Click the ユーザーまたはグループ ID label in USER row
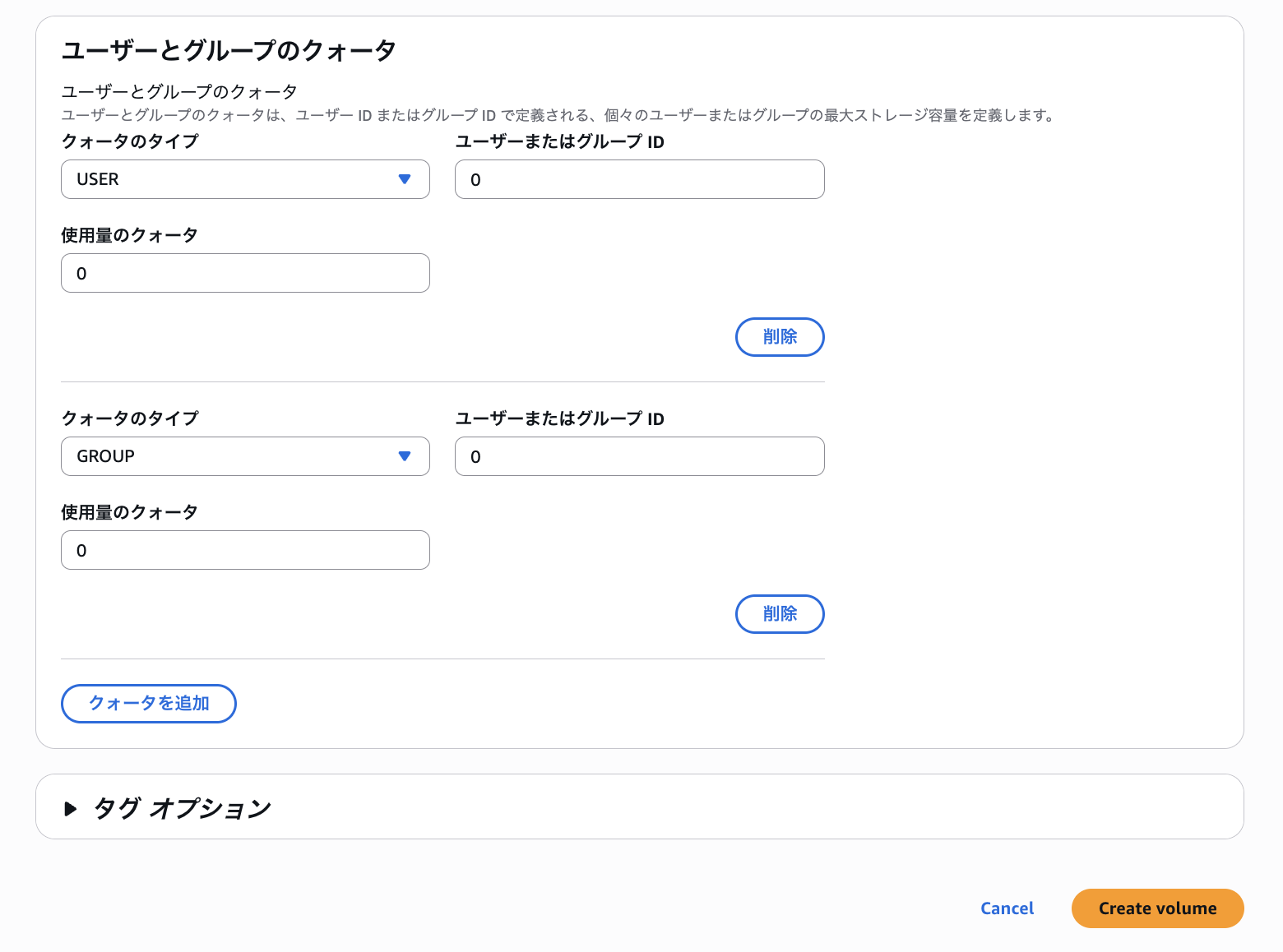 (559, 141)
